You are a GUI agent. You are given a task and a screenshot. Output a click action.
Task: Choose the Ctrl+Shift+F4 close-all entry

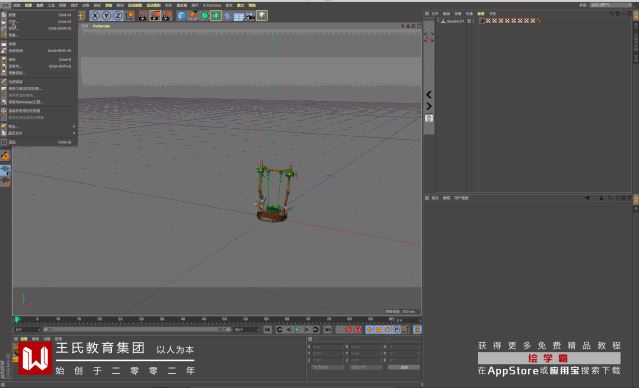(39, 51)
